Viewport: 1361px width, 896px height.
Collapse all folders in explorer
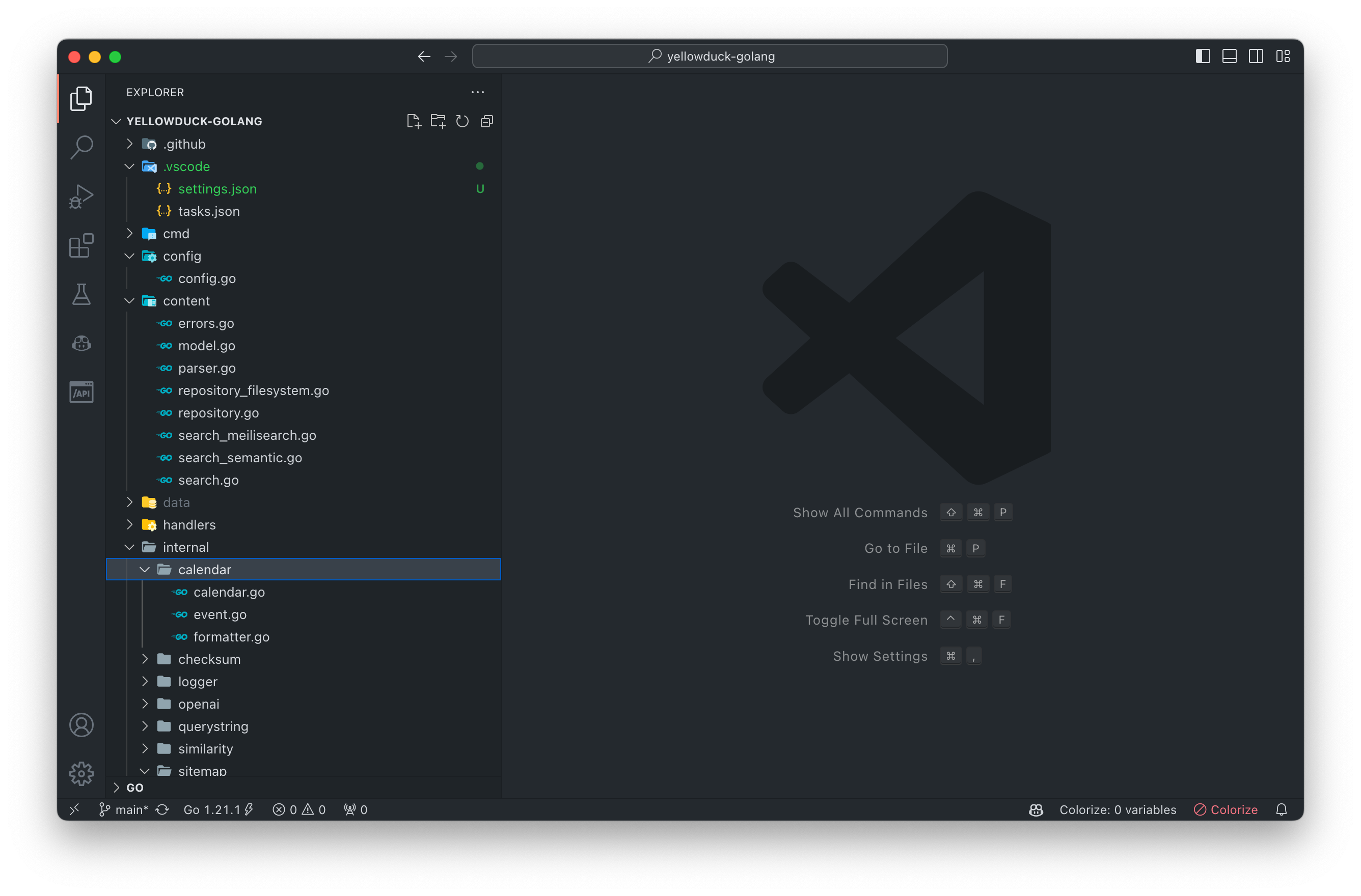coord(486,121)
